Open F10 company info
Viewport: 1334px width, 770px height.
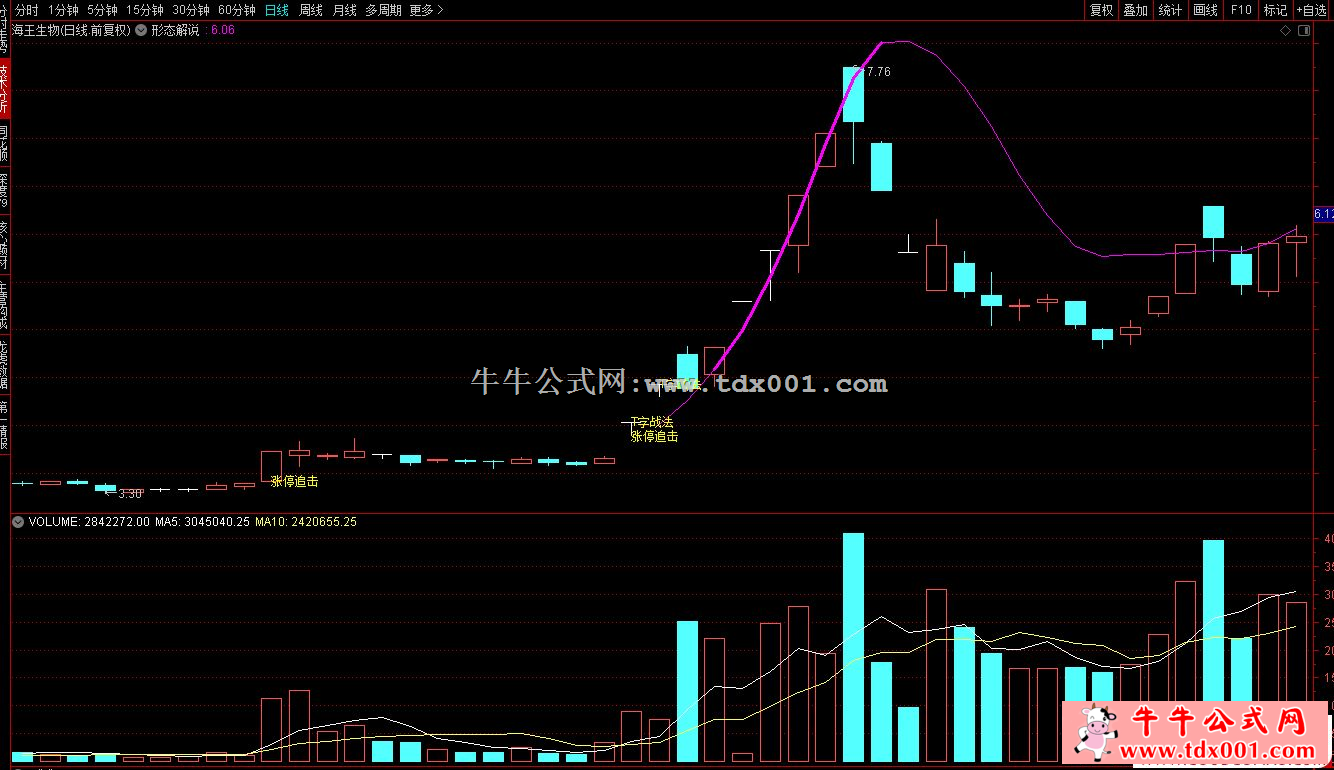1241,10
